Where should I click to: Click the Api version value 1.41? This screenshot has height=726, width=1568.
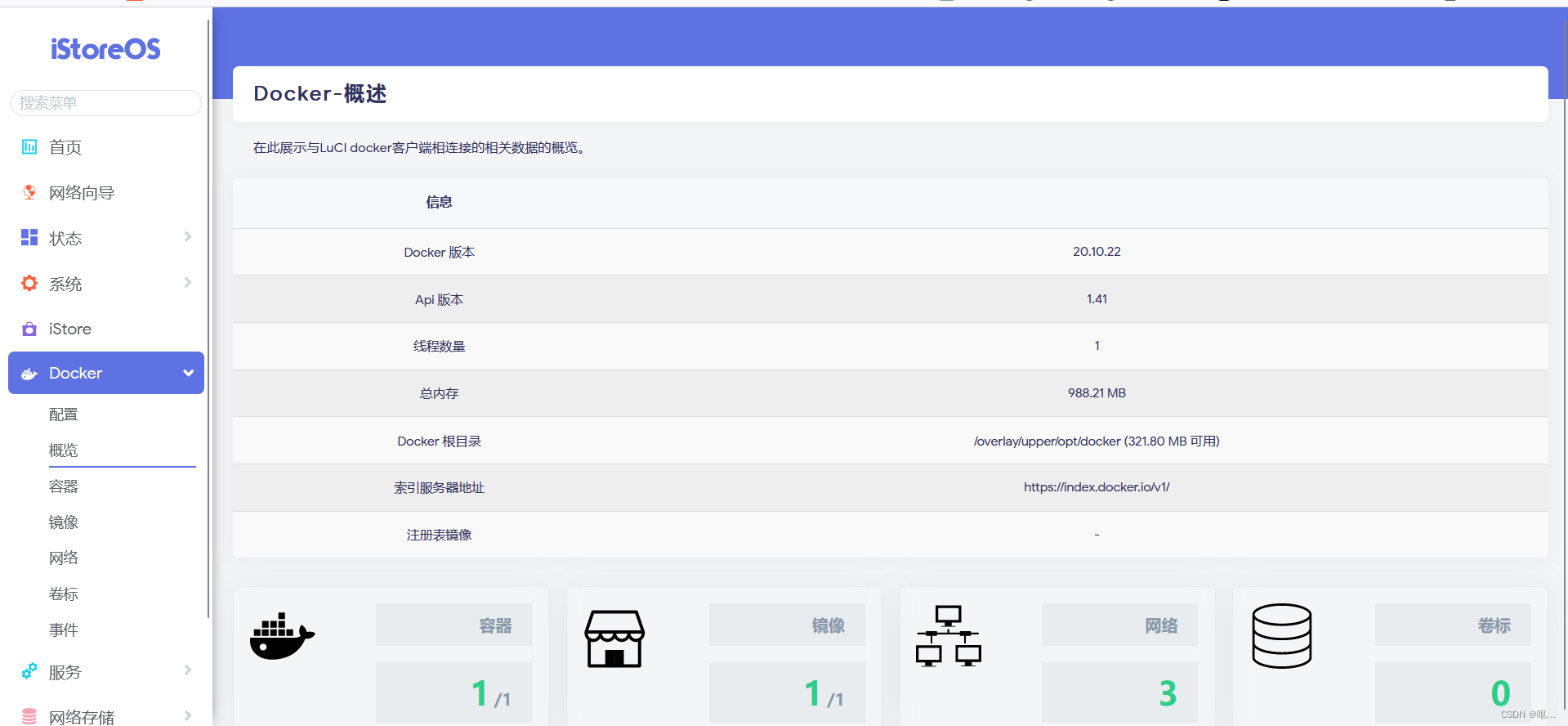click(x=1097, y=299)
